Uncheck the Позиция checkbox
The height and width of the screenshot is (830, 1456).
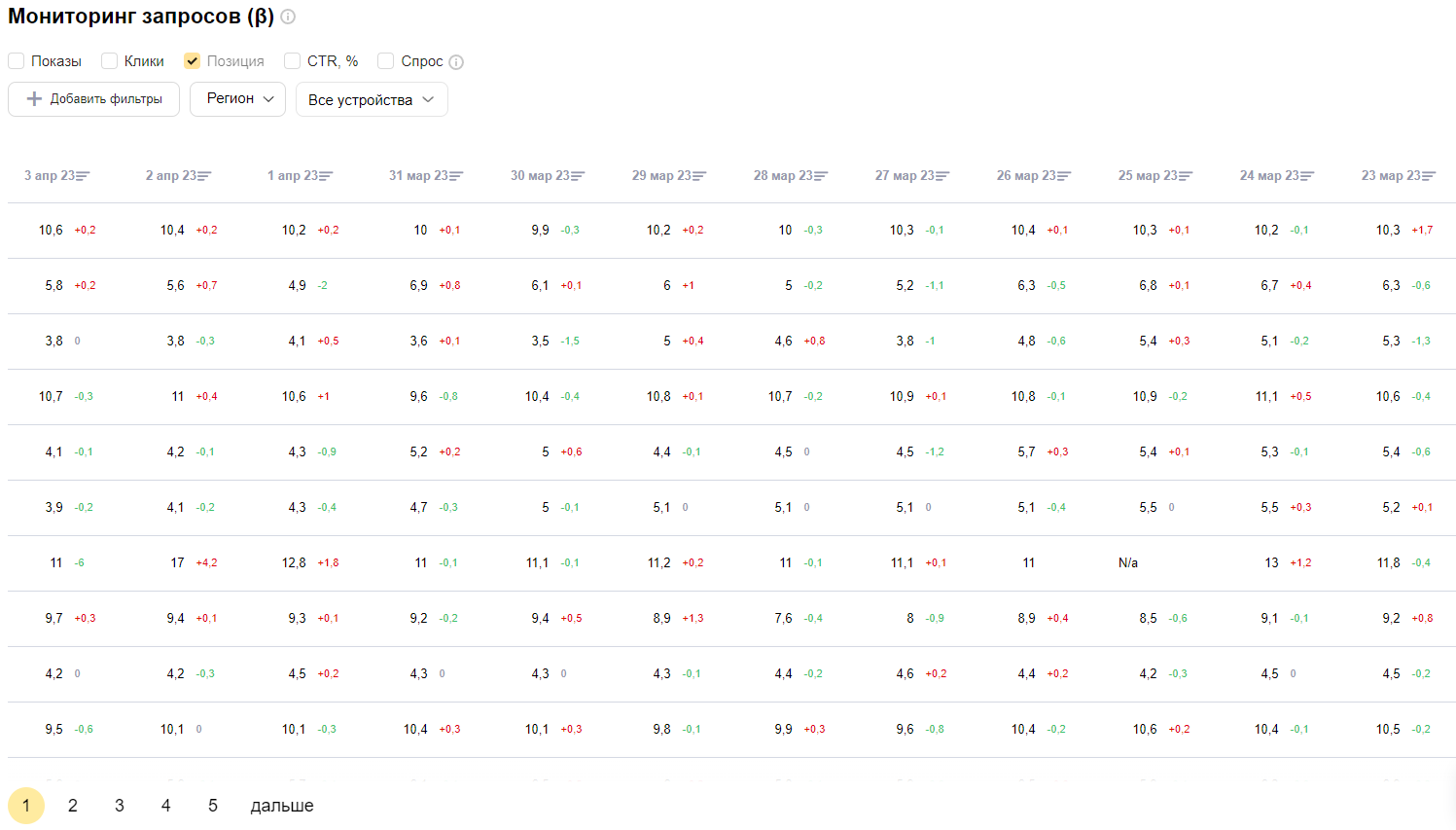tap(193, 61)
